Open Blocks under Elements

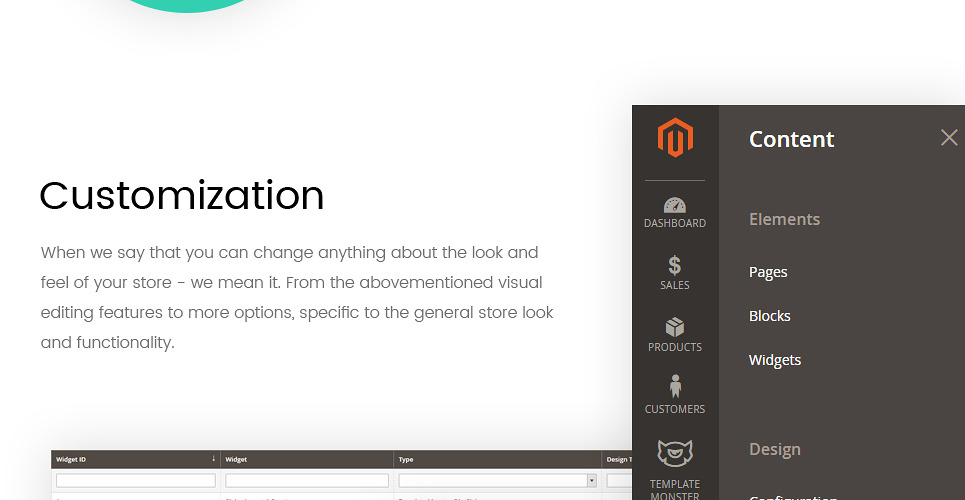click(769, 316)
